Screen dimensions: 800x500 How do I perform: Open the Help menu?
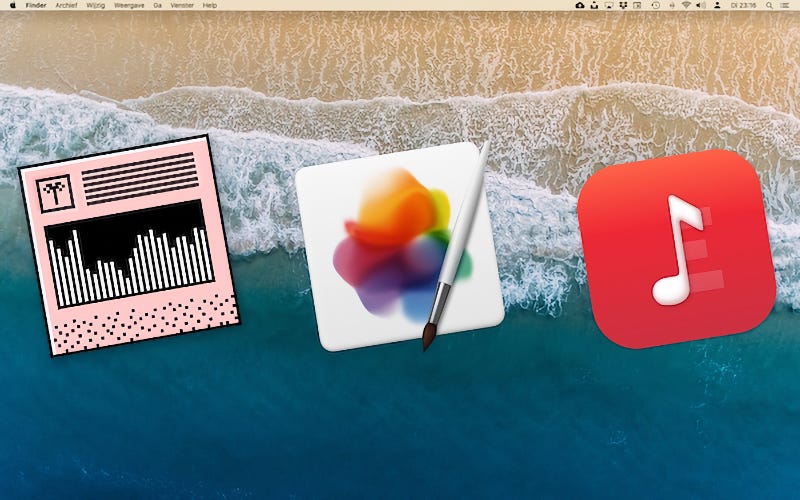pyautogui.click(x=210, y=5)
